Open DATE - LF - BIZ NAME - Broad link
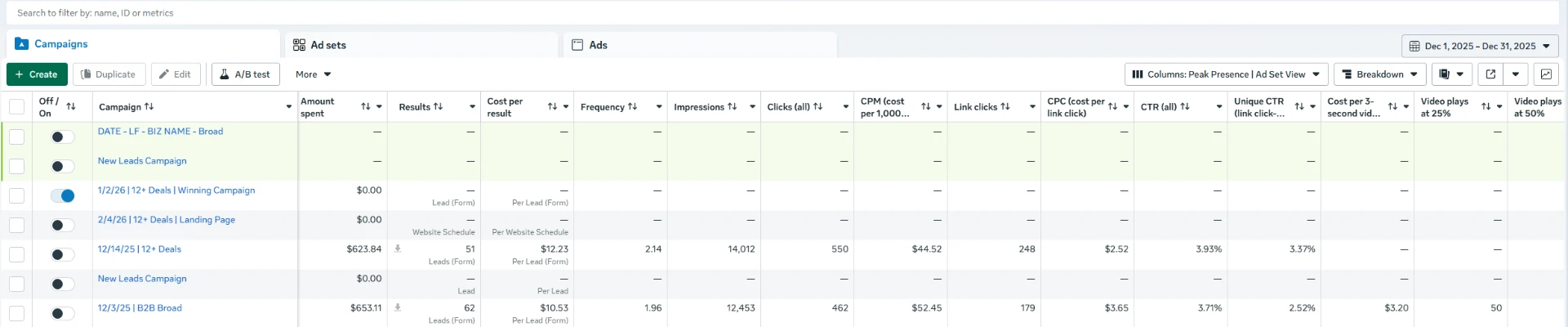1568x327 pixels. tap(160, 132)
